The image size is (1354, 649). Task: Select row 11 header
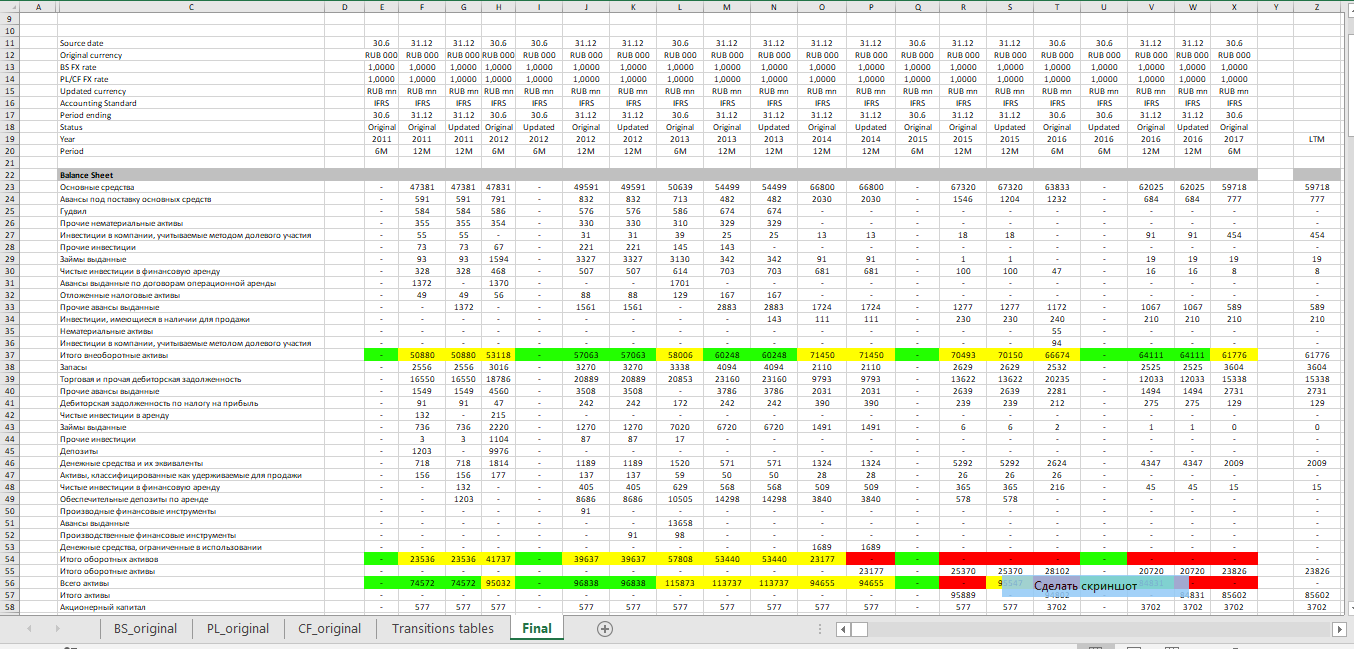tap(8, 43)
